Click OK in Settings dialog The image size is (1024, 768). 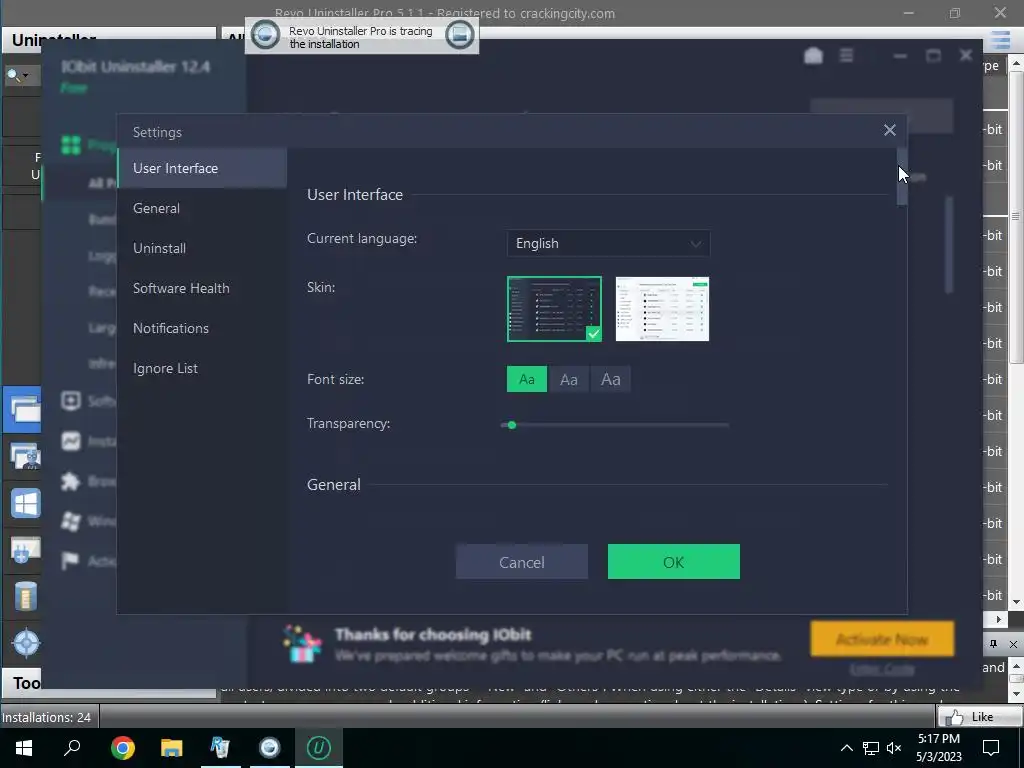pos(673,562)
